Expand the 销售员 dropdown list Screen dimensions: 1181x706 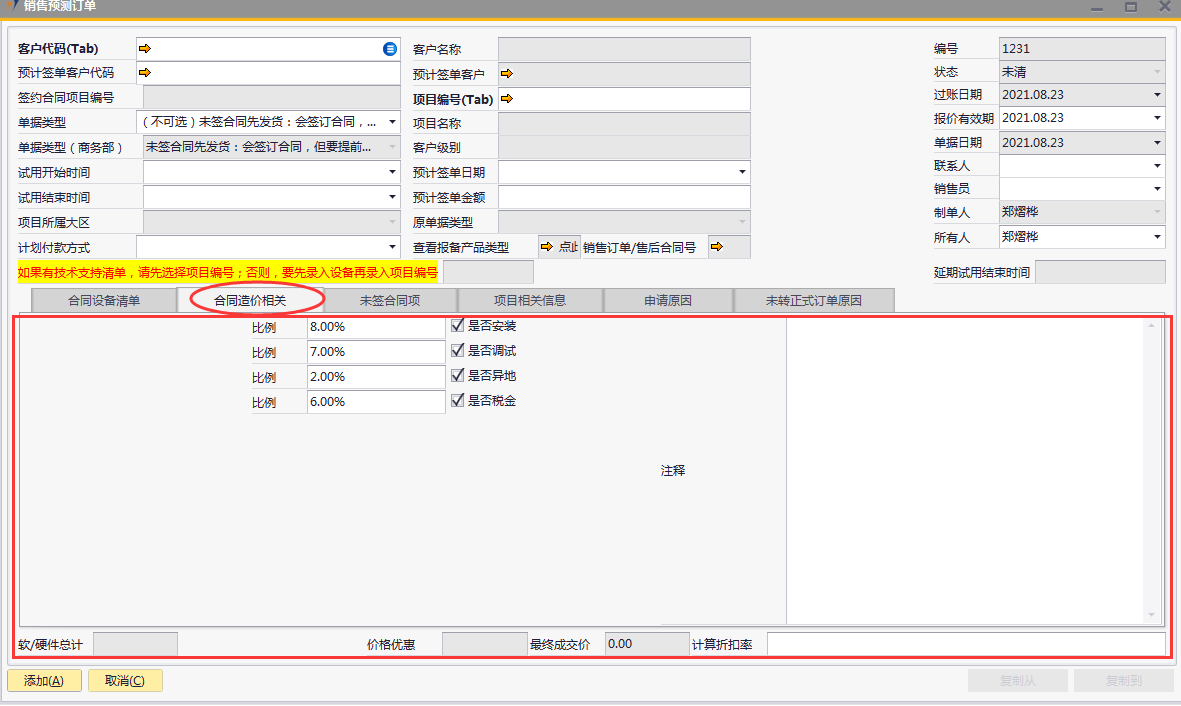[x=1157, y=189]
